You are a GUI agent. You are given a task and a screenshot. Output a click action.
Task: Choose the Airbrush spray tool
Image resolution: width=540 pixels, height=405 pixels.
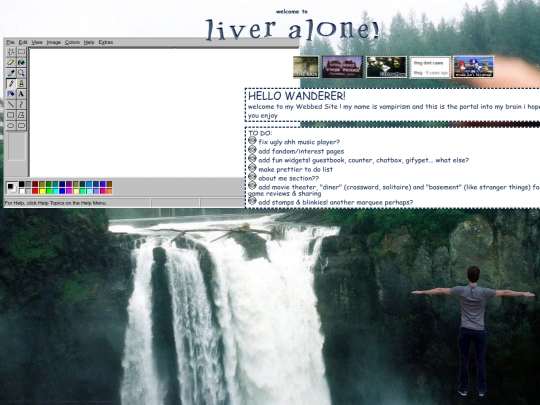pyautogui.click(x=11, y=94)
